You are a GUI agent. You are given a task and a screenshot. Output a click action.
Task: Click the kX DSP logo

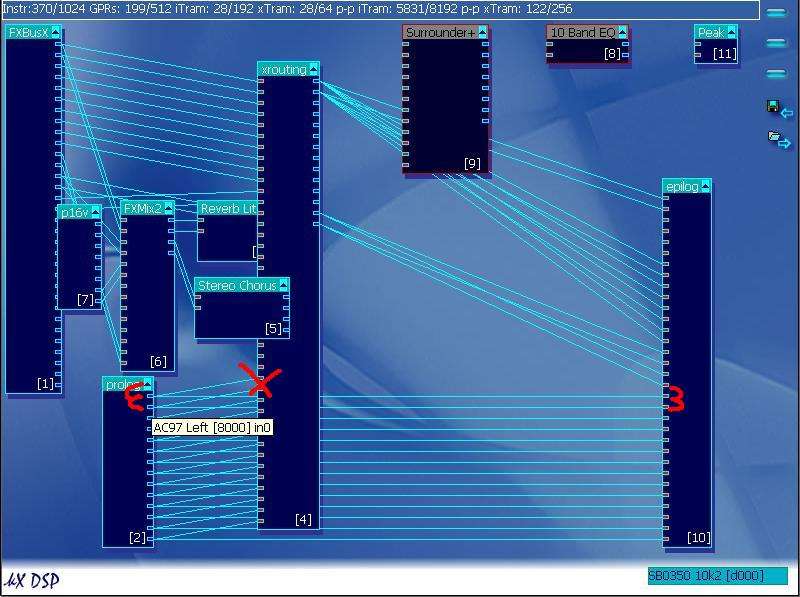click(32, 580)
